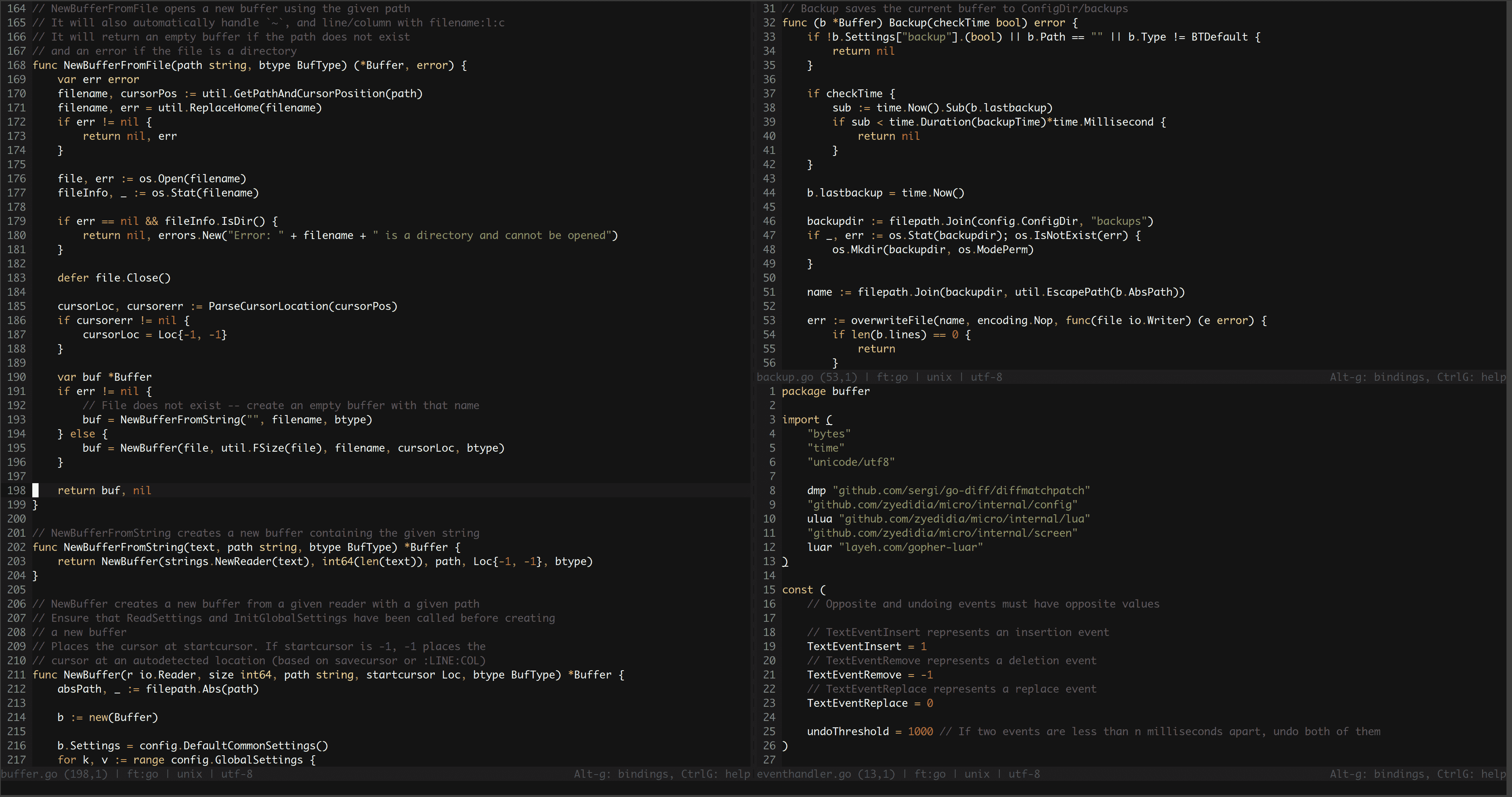Viewport: 1512px width, 797px height.
Task: Click line number 53 in the backup.go pane
Action: (769, 321)
